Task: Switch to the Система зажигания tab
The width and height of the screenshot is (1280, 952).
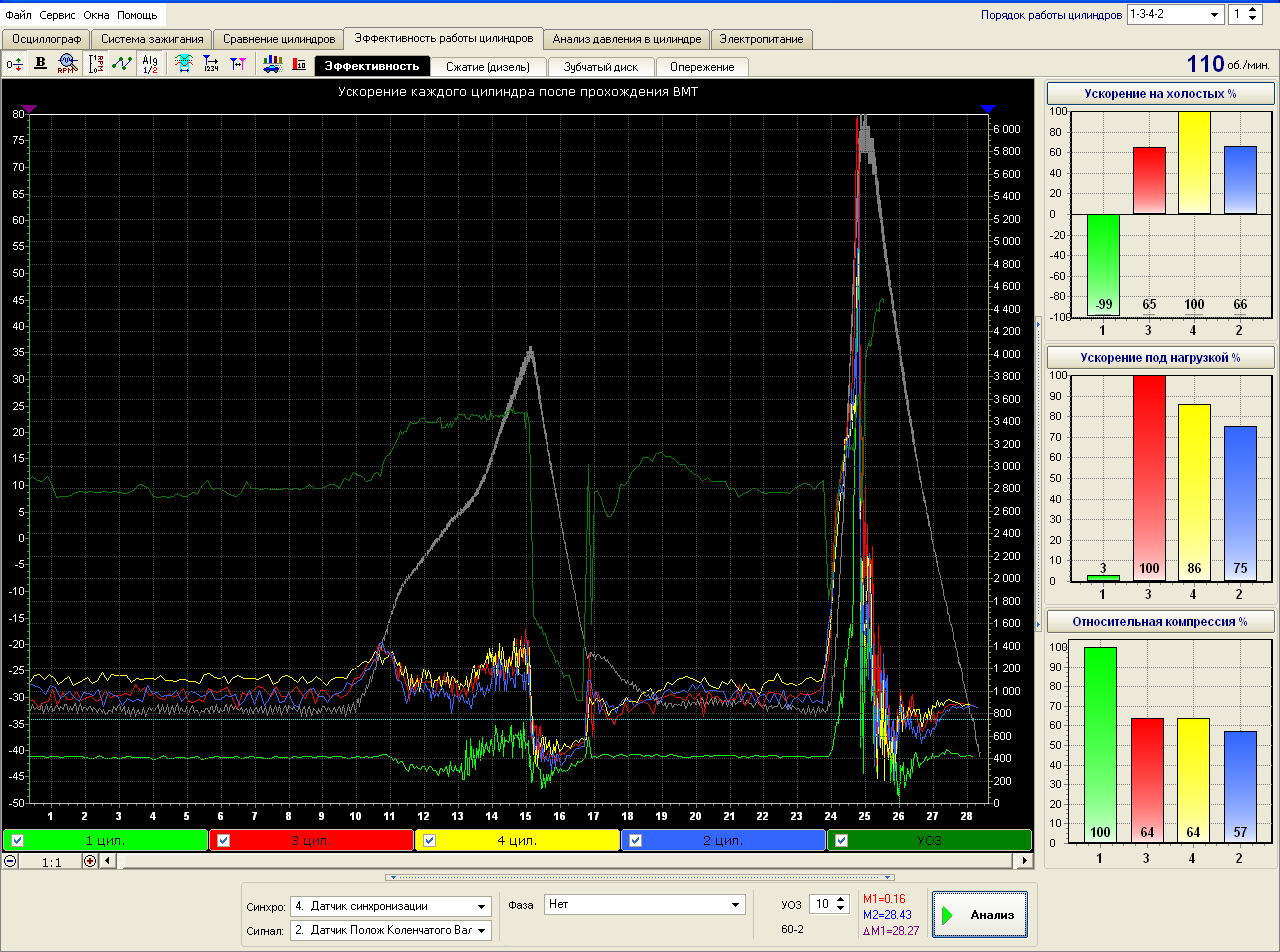Action: (x=152, y=39)
